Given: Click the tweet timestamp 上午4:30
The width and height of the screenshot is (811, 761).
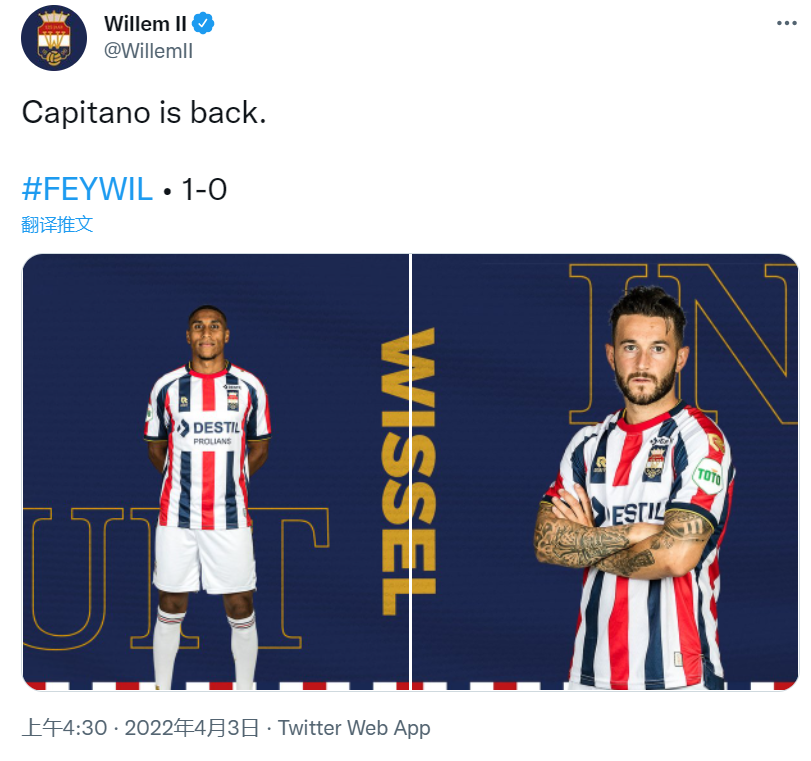Looking at the screenshot, I should (x=65, y=728).
